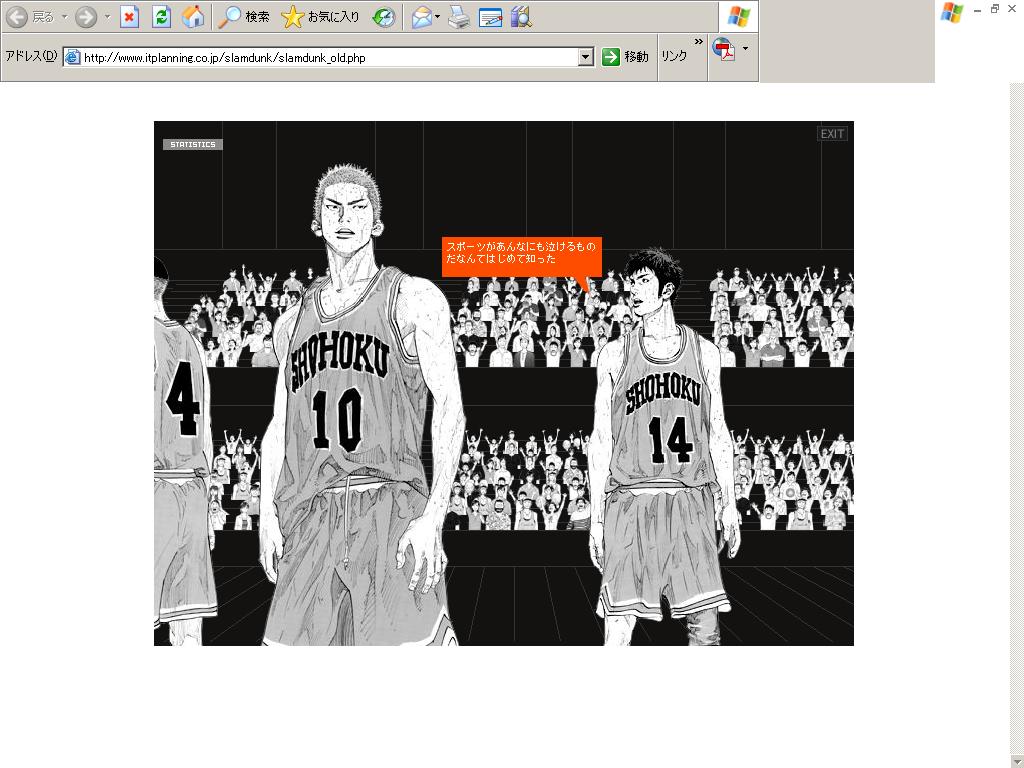This screenshot has height=768, width=1024.
Task: Restore down the browser window
Action: (x=995, y=8)
